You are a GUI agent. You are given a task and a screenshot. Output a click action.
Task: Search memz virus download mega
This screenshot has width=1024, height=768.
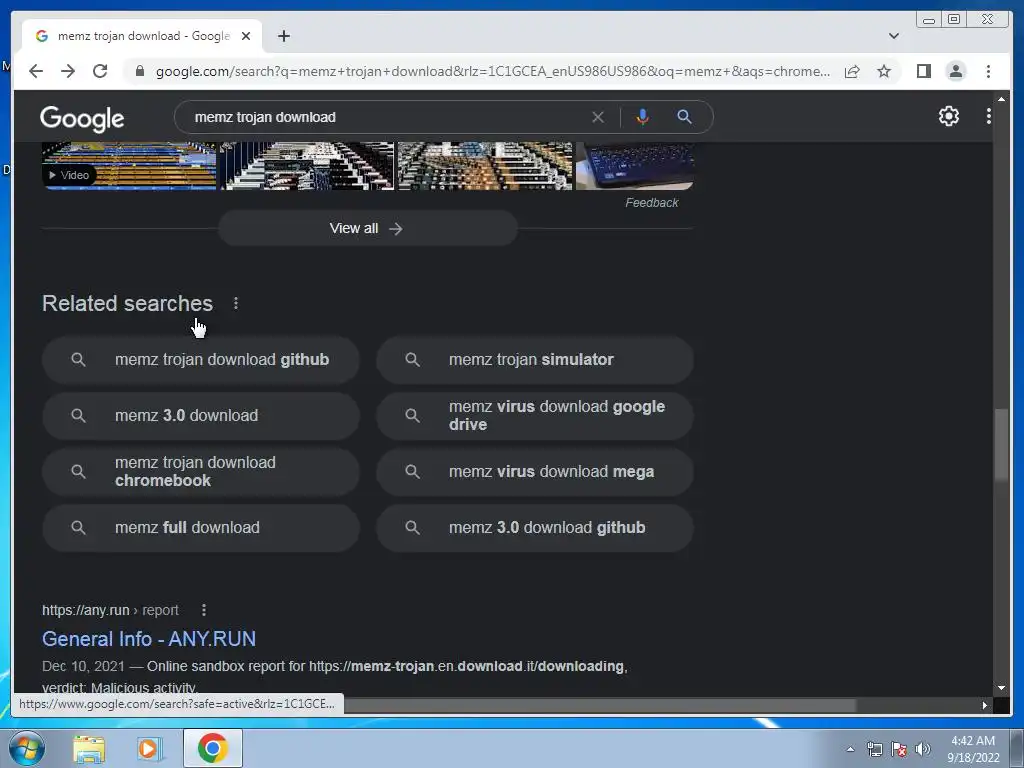coord(535,472)
